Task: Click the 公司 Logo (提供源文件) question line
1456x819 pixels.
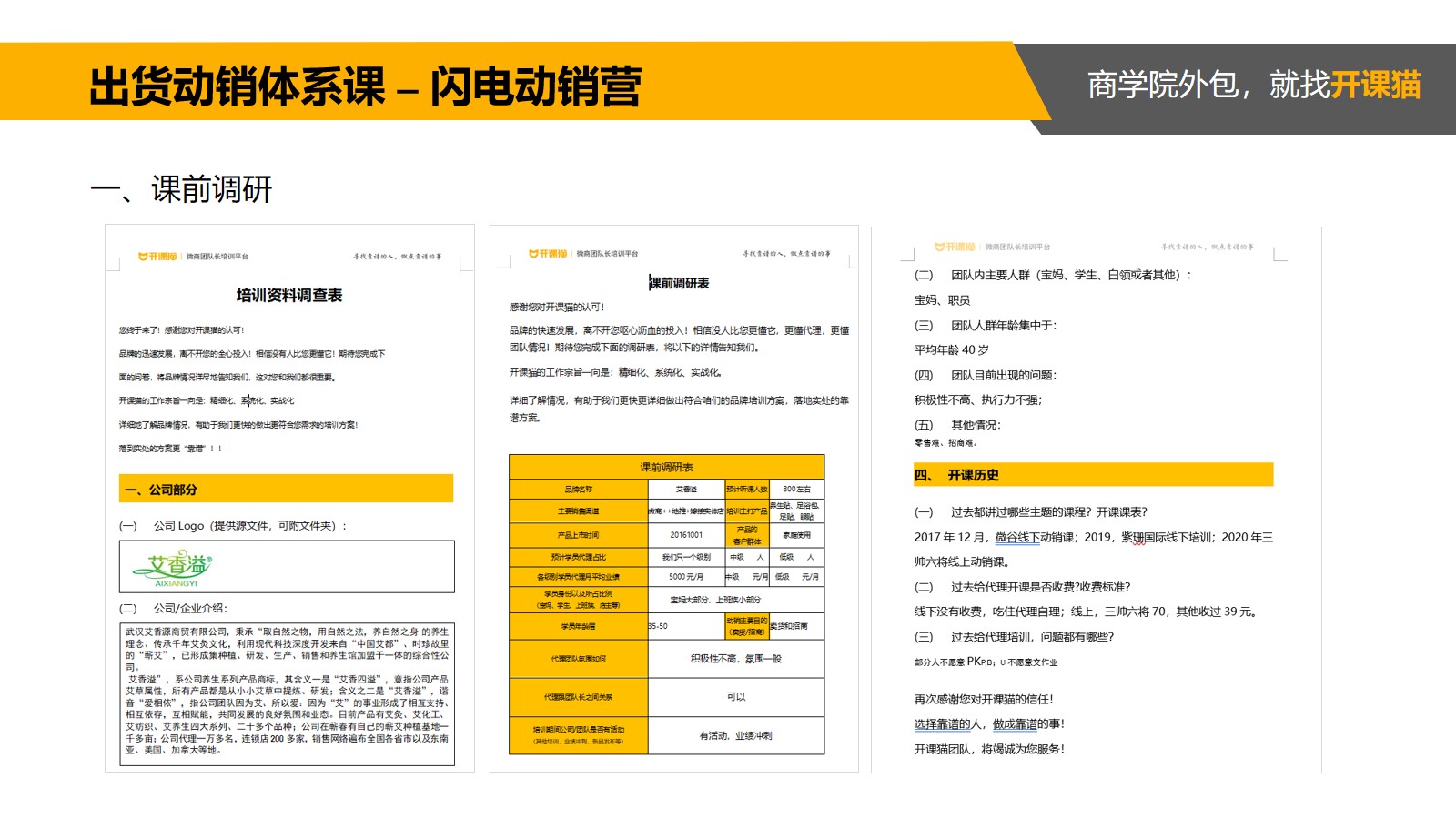Action: click(234, 526)
